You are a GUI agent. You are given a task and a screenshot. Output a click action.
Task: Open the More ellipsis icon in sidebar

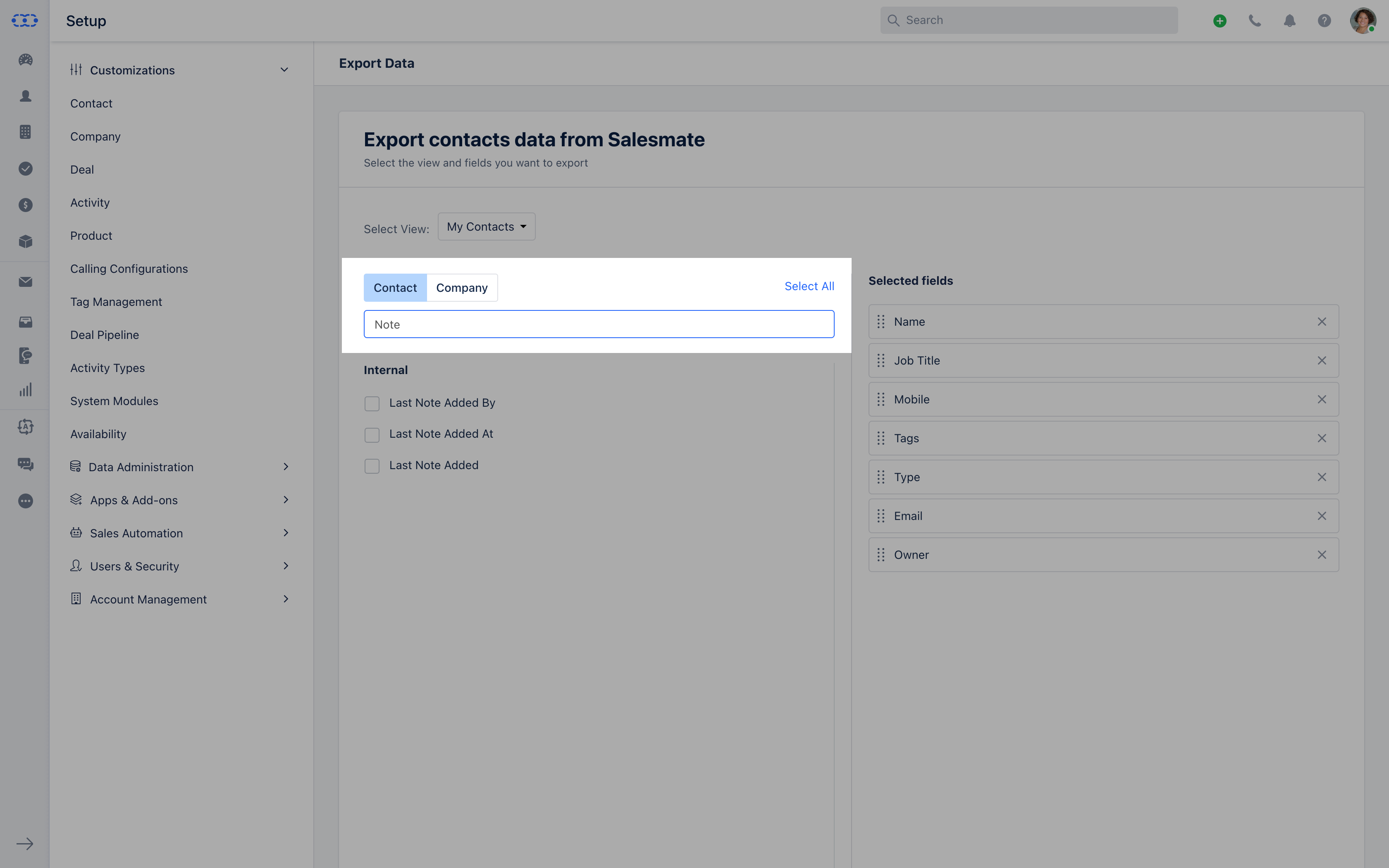click(x=25, y=501)
